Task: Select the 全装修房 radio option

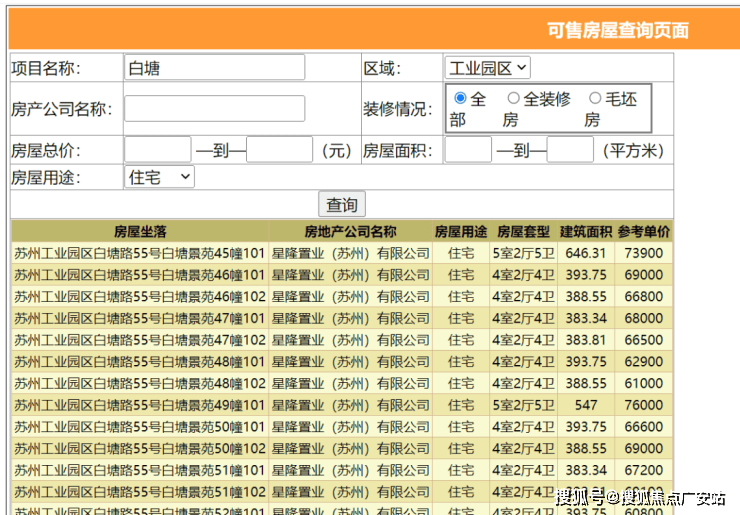Action: coord(514,98)
